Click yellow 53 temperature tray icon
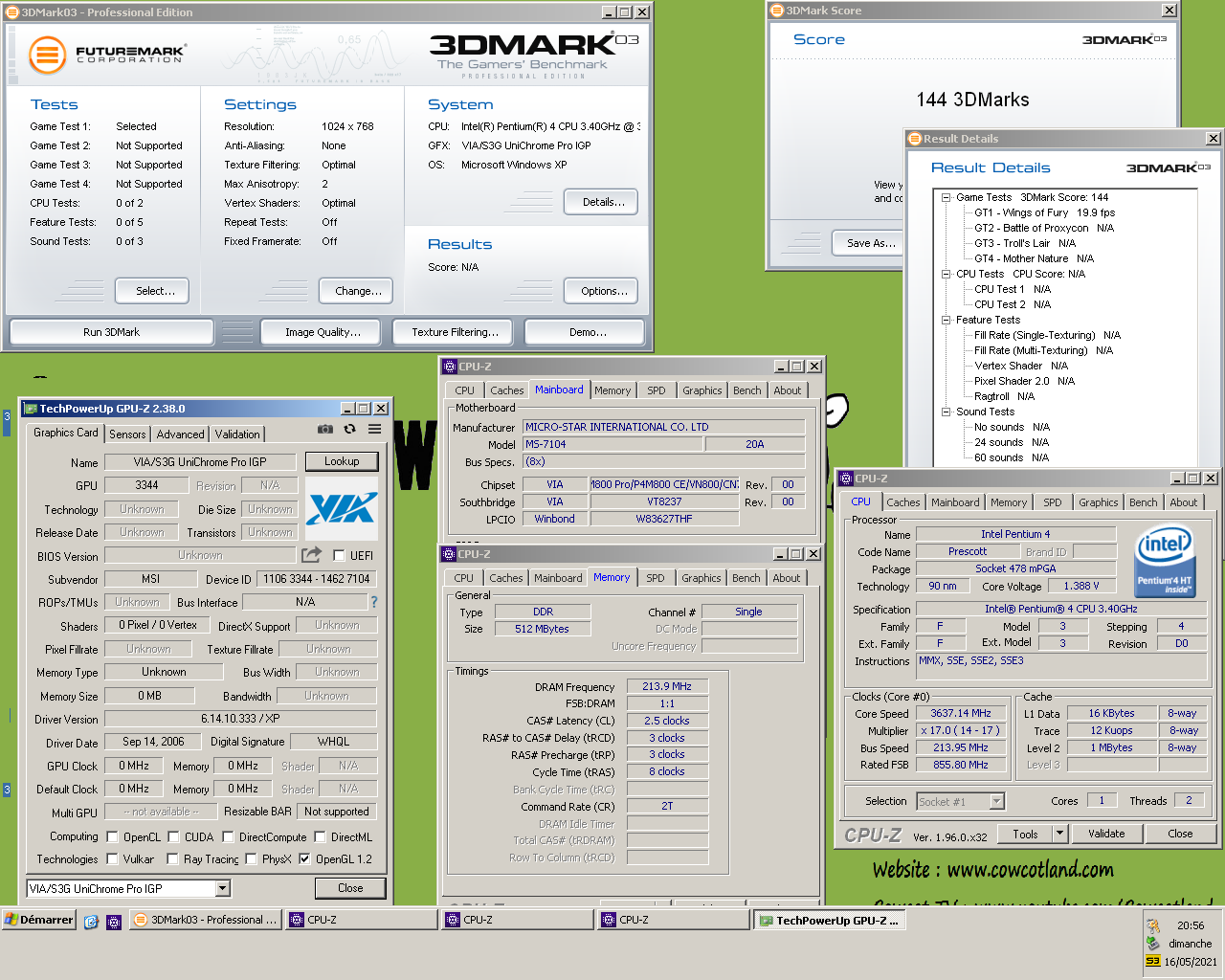Image resolution: width=1225 pixels, height=980 pixels. [x=1153, y=962]
